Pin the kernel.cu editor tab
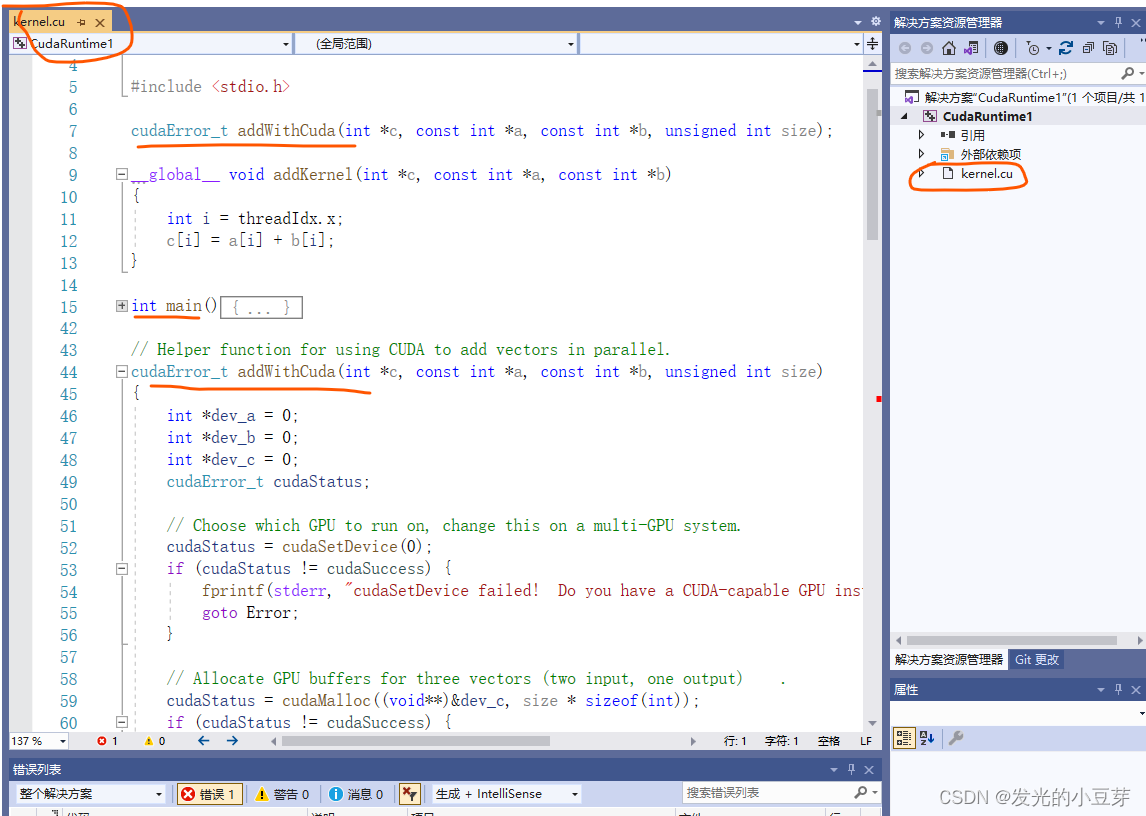 [81, 23]
